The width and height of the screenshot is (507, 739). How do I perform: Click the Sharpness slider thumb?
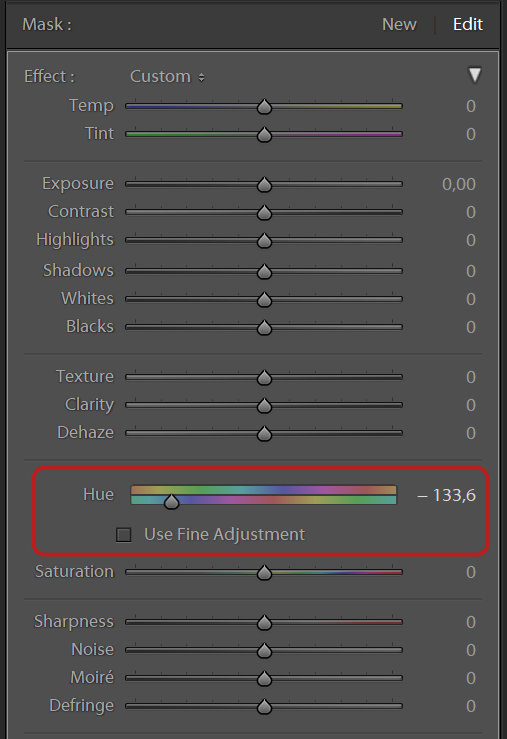pyautogui.click(x=264, y=623)
